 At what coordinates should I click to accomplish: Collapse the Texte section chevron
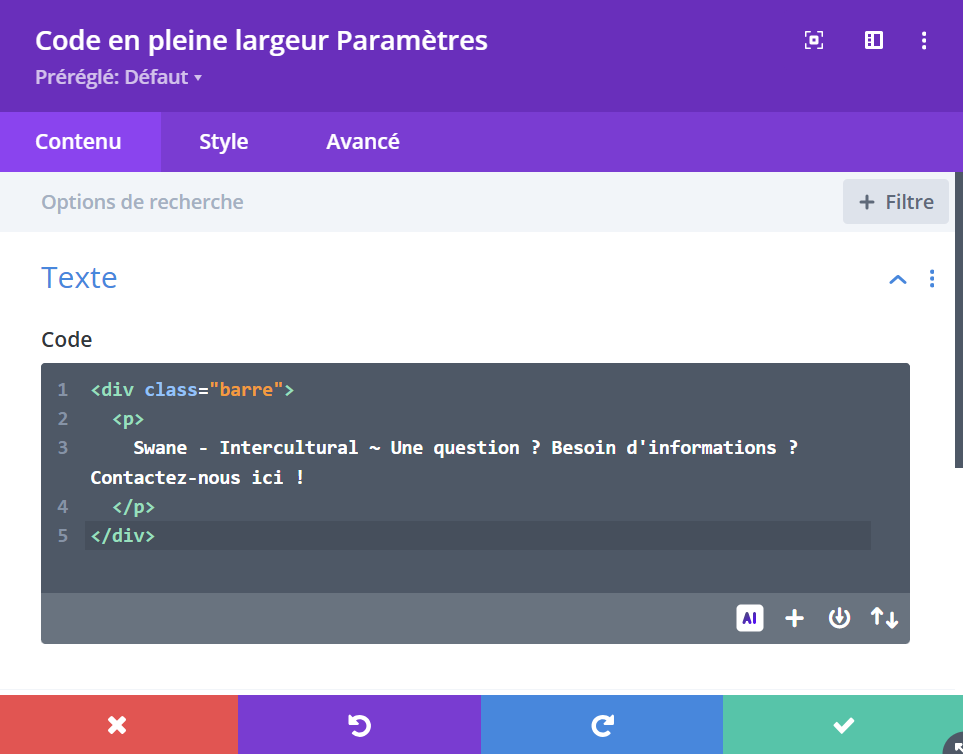(x=898, y=279)
